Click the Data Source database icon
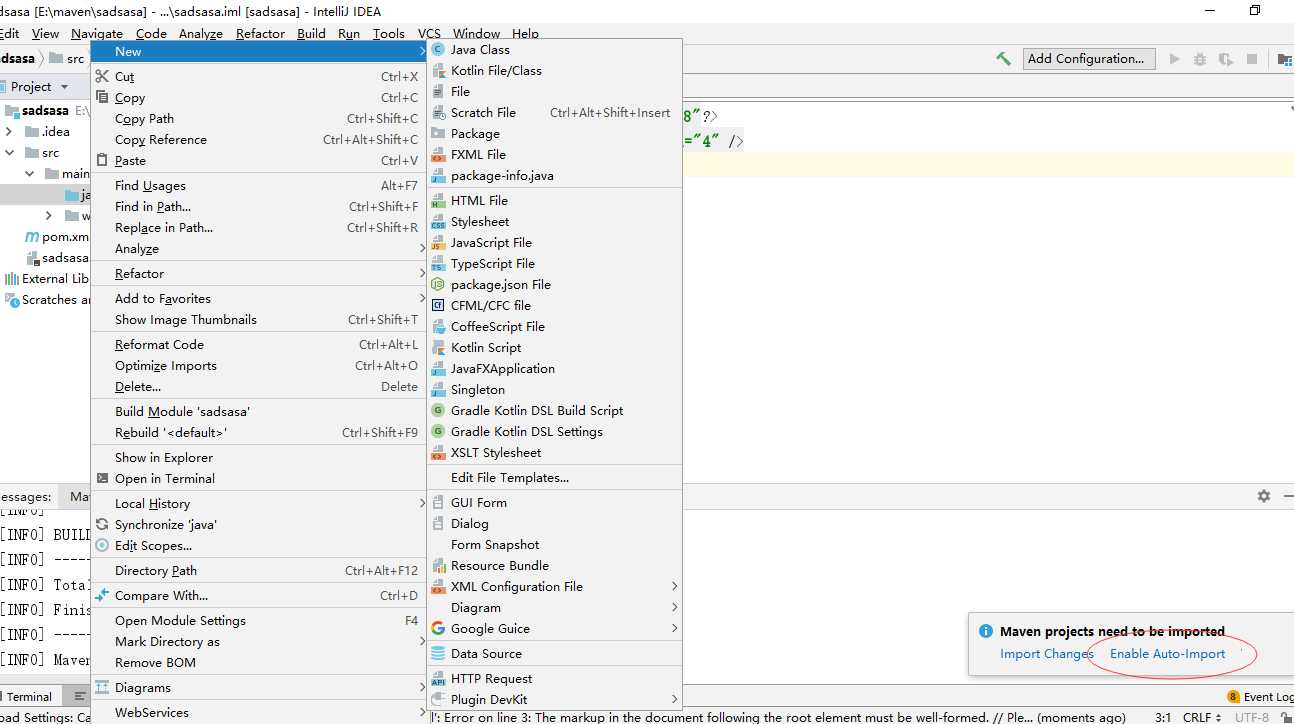Viewport: 1294px width, 724px height. click(438, 653)
